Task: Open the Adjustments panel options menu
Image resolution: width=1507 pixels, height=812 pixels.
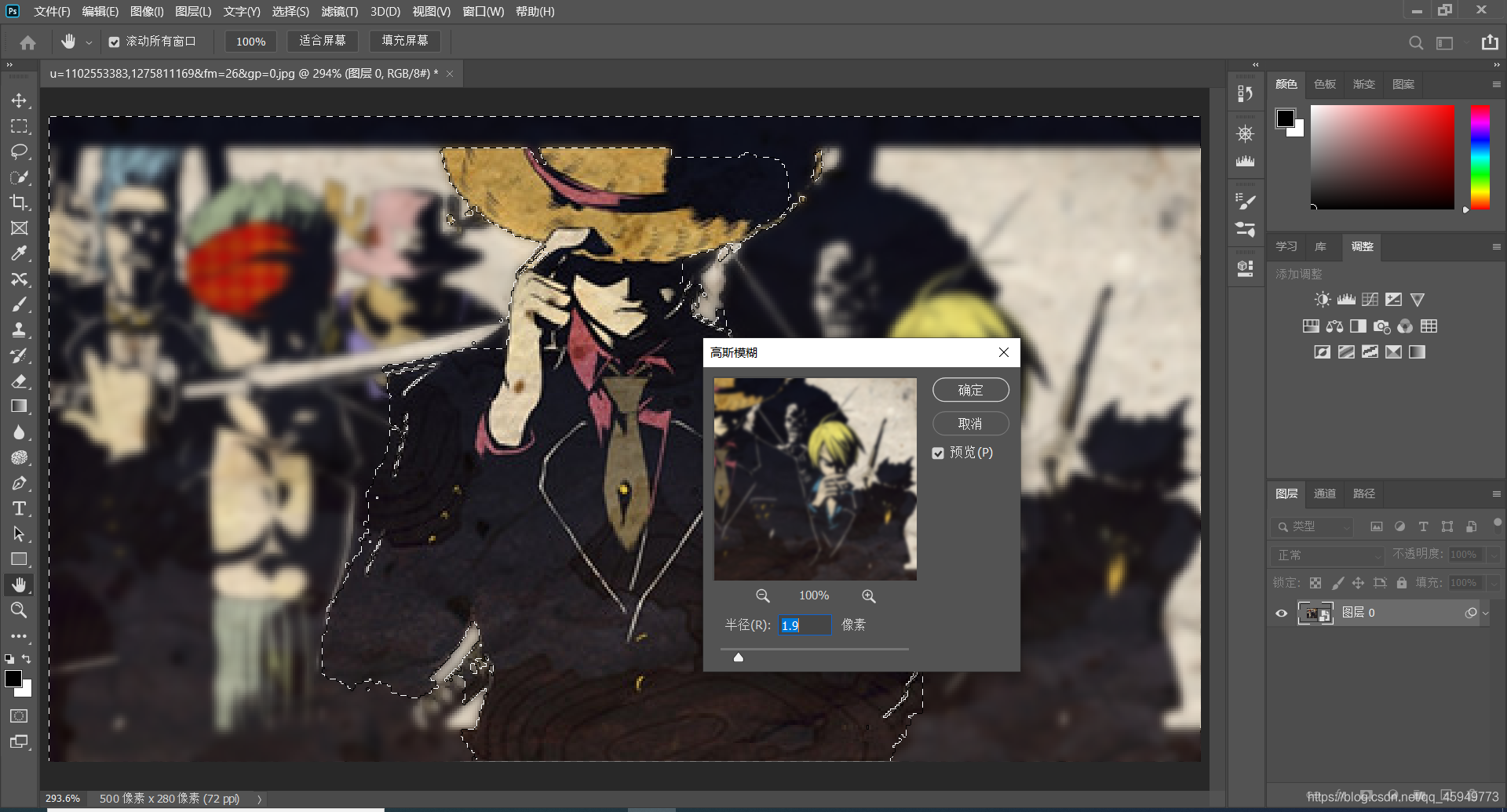Action: coord(1496,246)
